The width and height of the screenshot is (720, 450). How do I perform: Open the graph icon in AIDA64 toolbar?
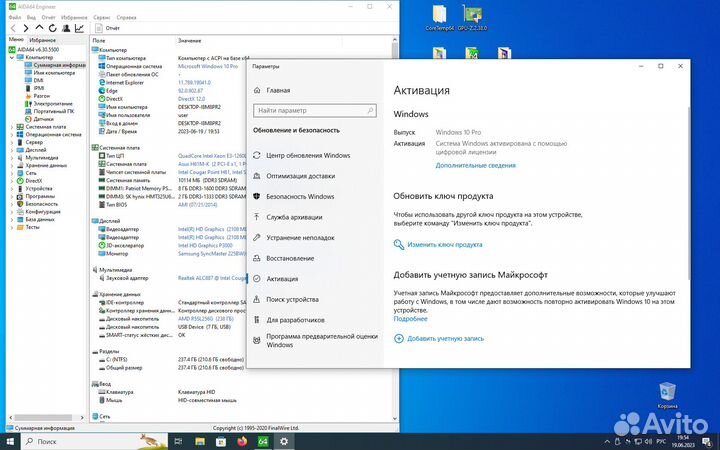click(79, 28)
